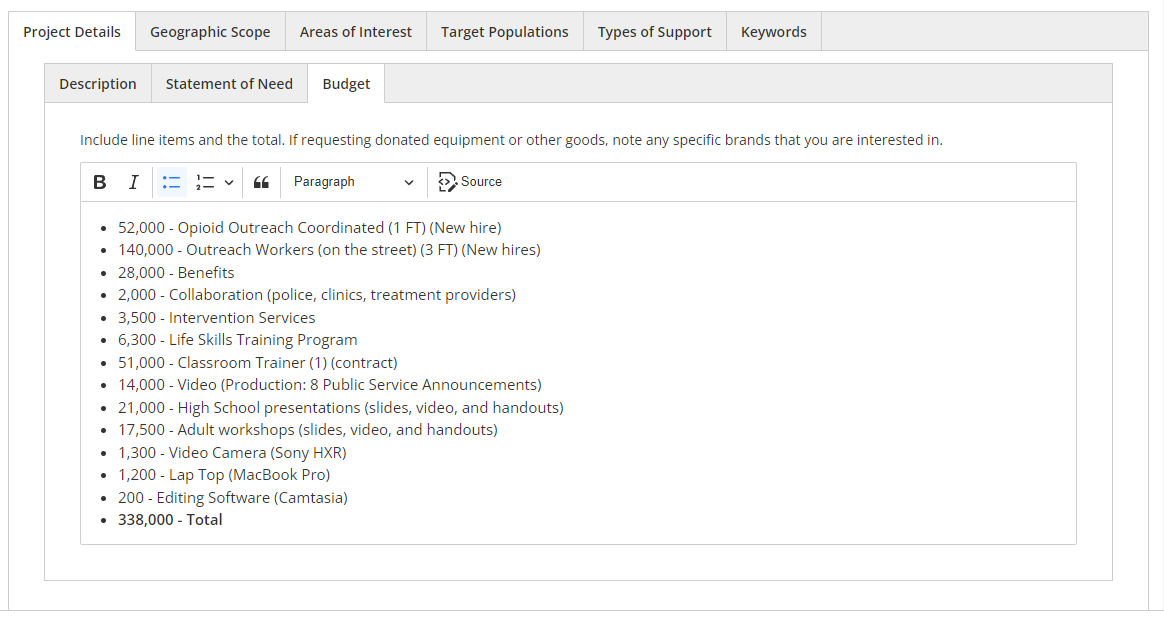Select the Budget sub-tab
Screen dimensions: 1164x619
point(346,84)
